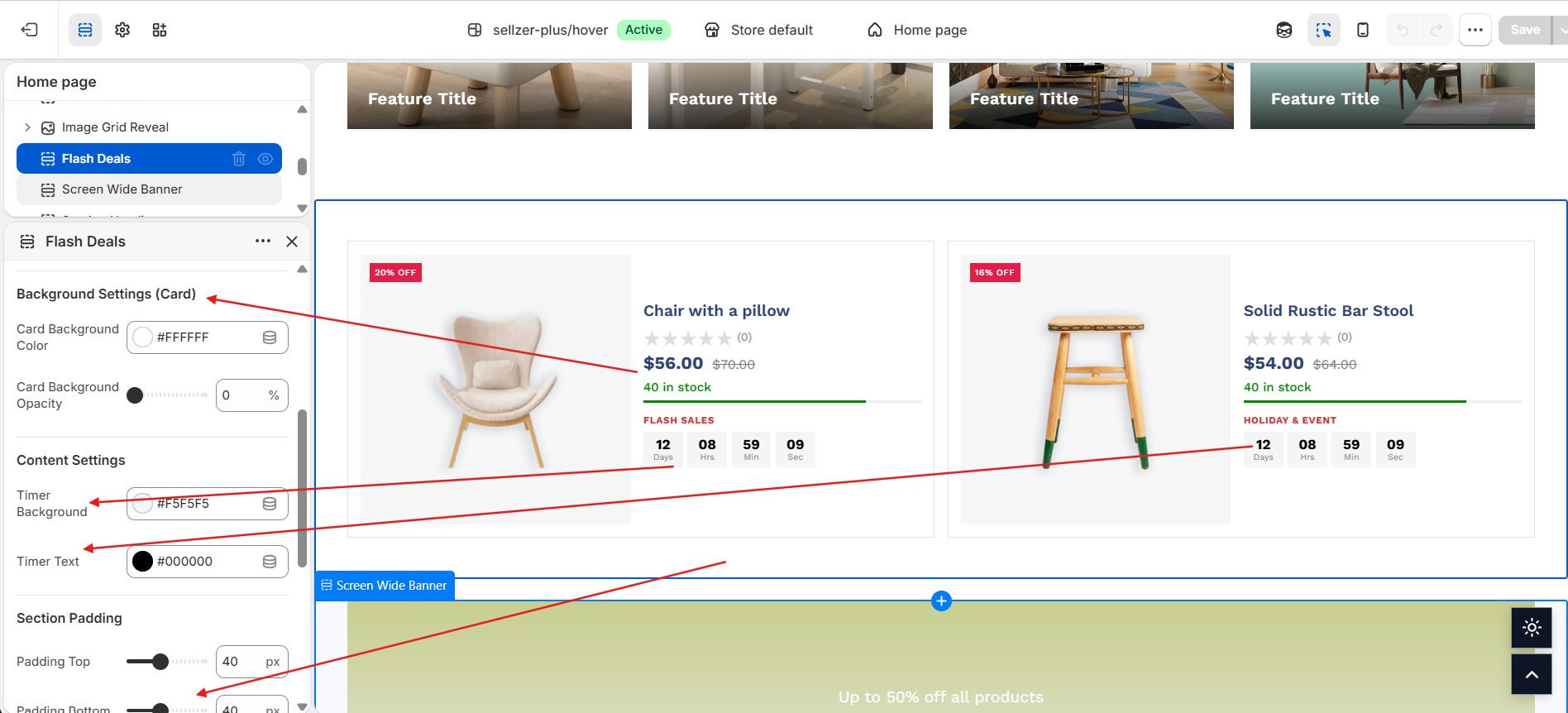Click the Card Background Color hex field
Screen dimensions: 1568x713
point(207,337)
